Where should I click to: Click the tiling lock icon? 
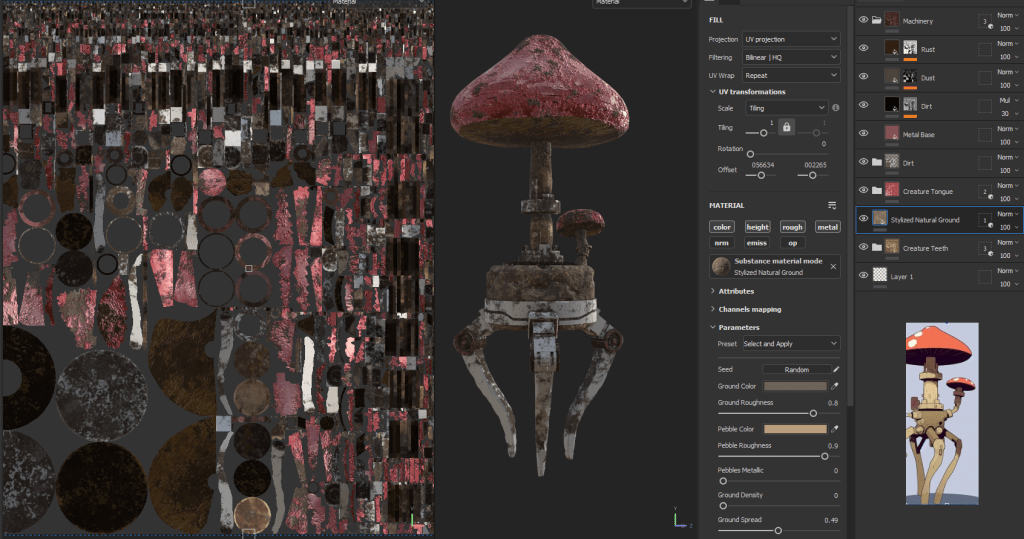pyautogui.click(x=787, y=127)
